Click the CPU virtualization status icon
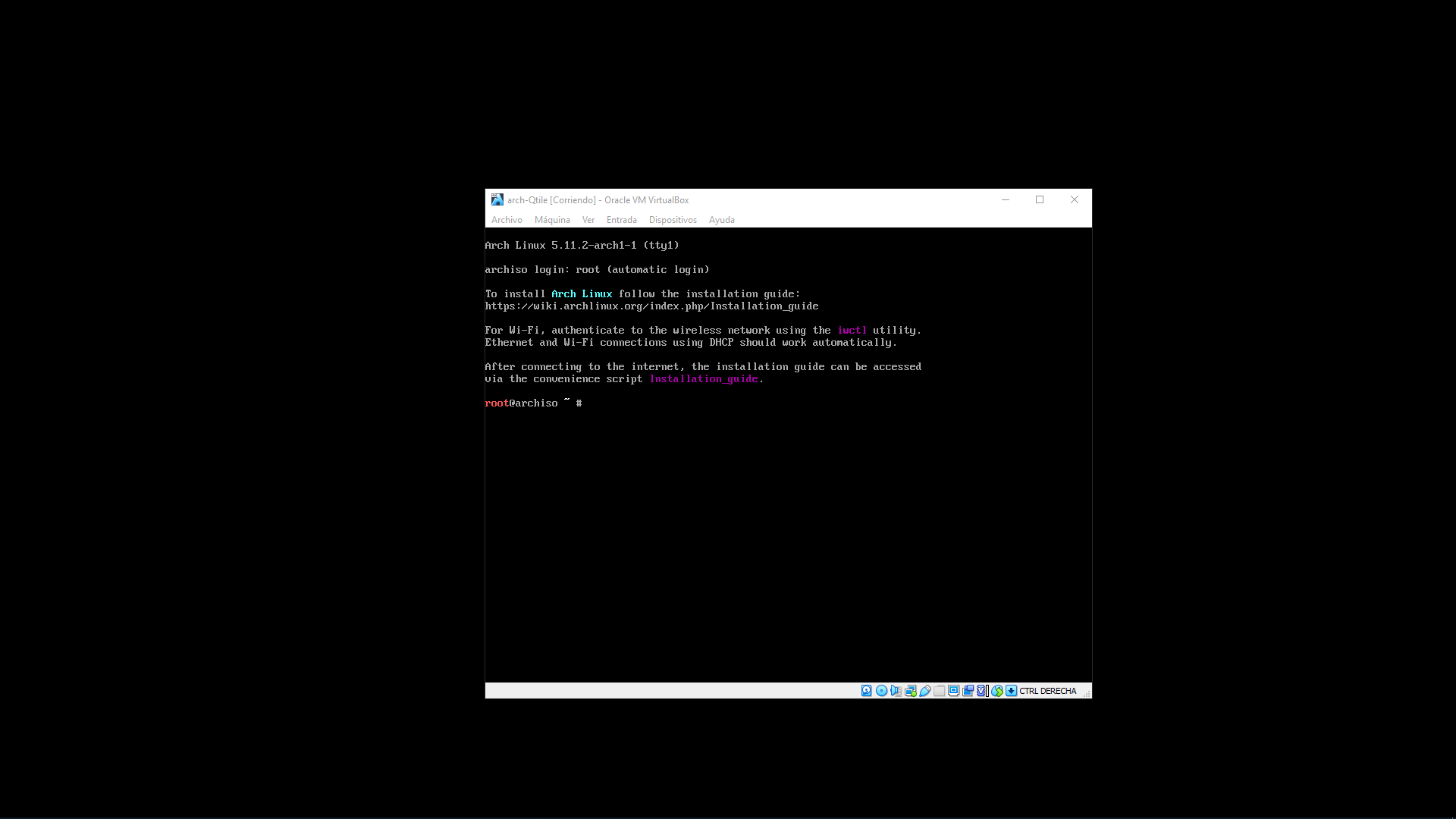 [982, 691]
